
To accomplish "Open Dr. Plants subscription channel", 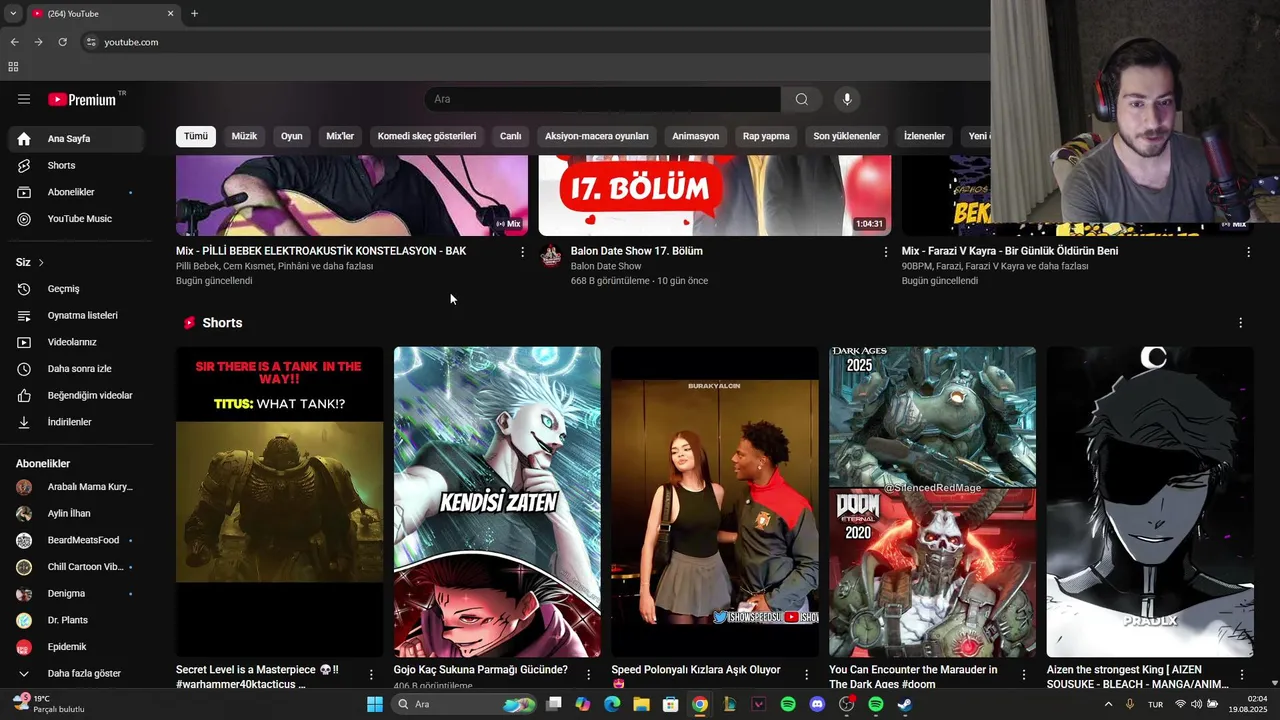I will (77, 620).
